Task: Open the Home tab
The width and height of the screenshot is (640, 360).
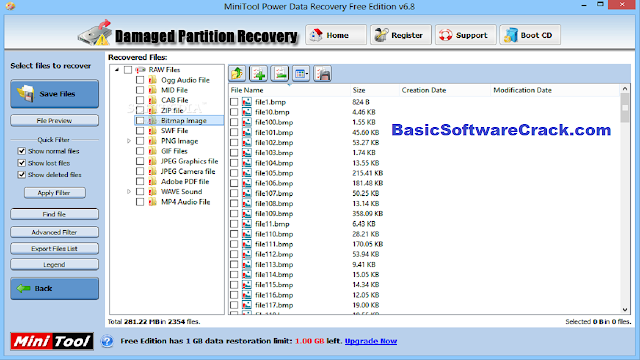Action: pos(336,35)
